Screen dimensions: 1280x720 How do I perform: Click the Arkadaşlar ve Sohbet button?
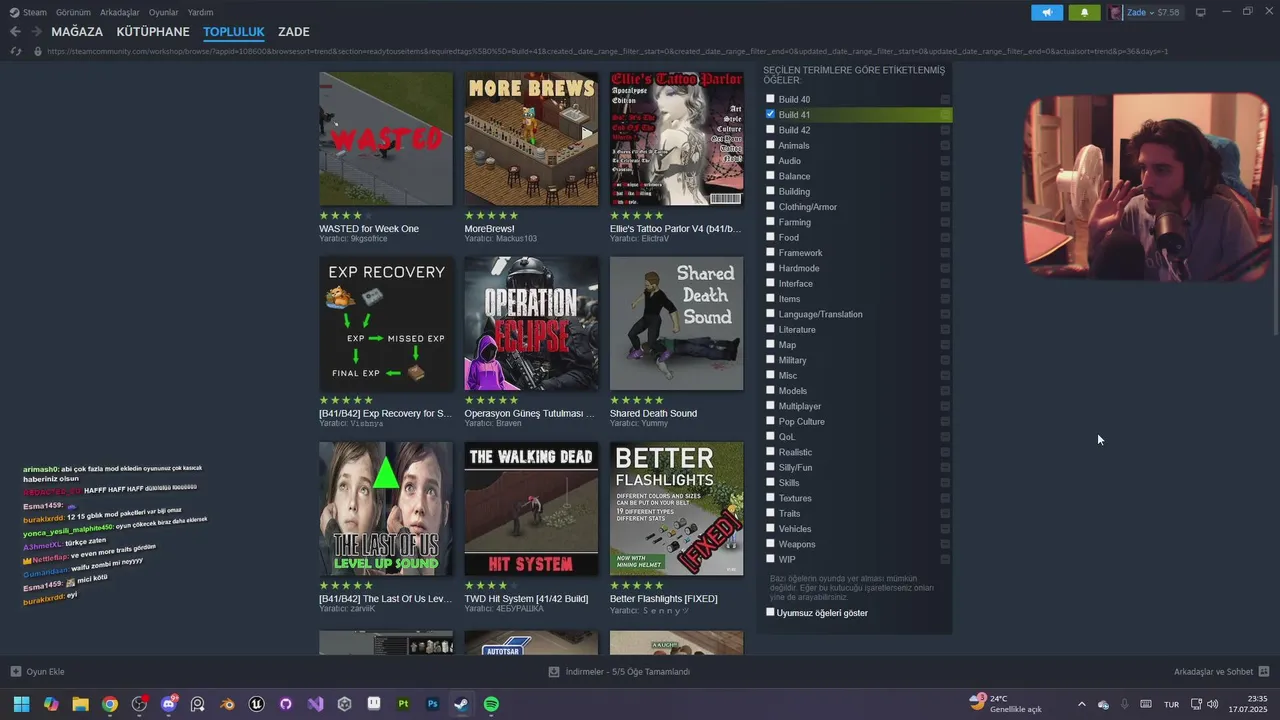(1221, 671)
